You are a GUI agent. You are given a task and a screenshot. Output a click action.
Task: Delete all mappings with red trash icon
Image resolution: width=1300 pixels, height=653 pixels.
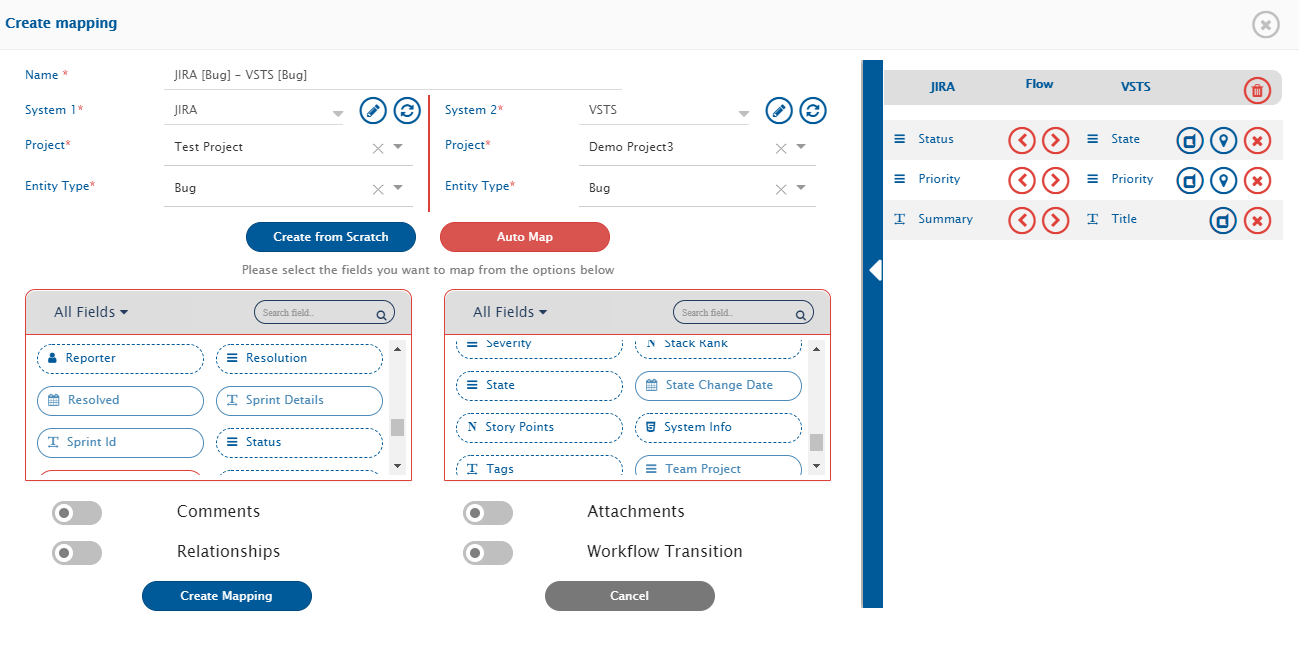coord(1257,90)
